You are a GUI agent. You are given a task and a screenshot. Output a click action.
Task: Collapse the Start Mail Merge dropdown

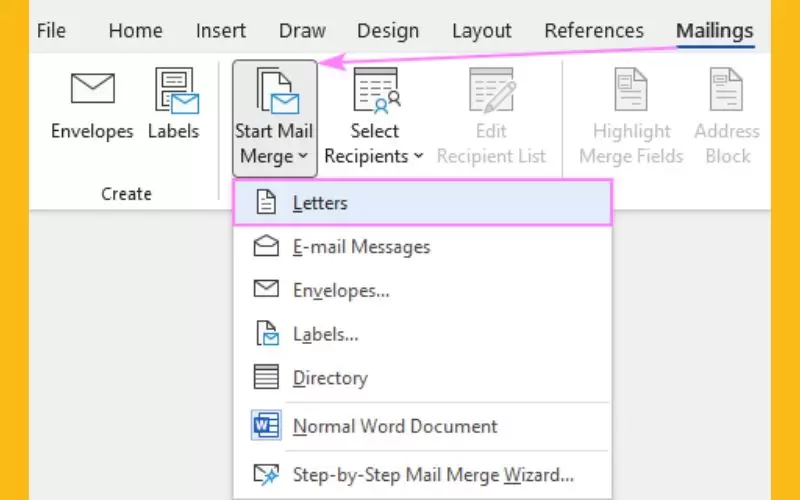(x=274, y=118)
